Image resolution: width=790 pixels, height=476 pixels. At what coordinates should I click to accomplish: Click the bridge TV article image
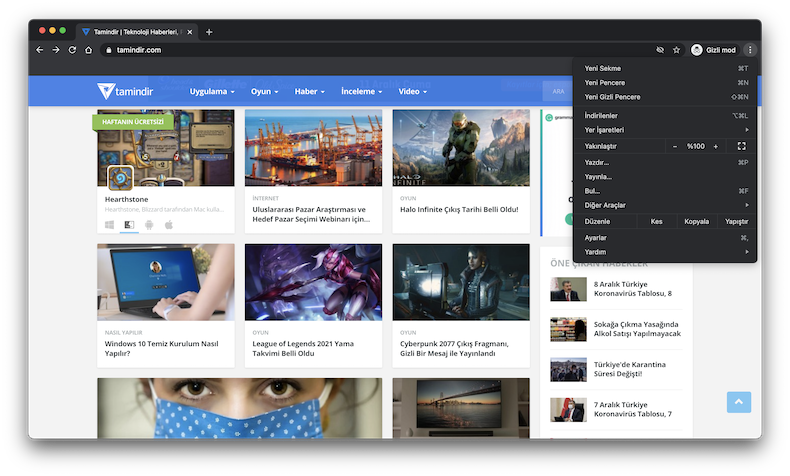(461, 408)
